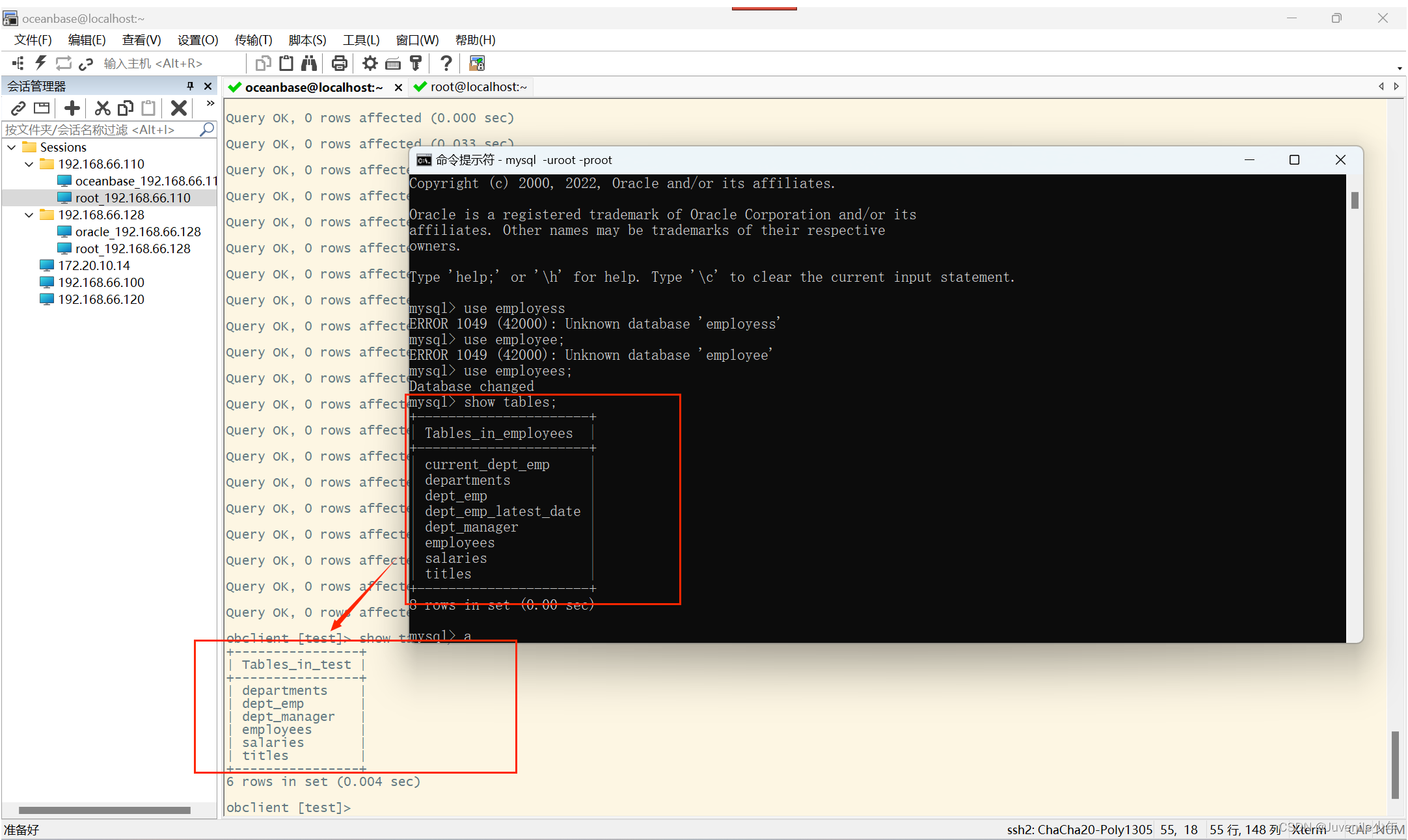Click the paste clipboard icon in the main toolbar
This screenshot has width=1408, height=840.
tap(286, 63)
